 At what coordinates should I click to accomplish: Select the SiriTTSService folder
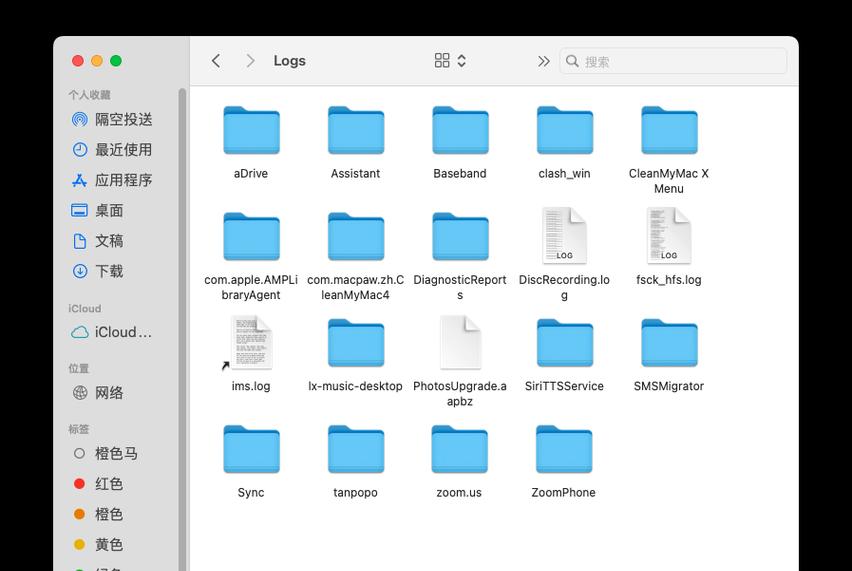click(x=565, y=344)
